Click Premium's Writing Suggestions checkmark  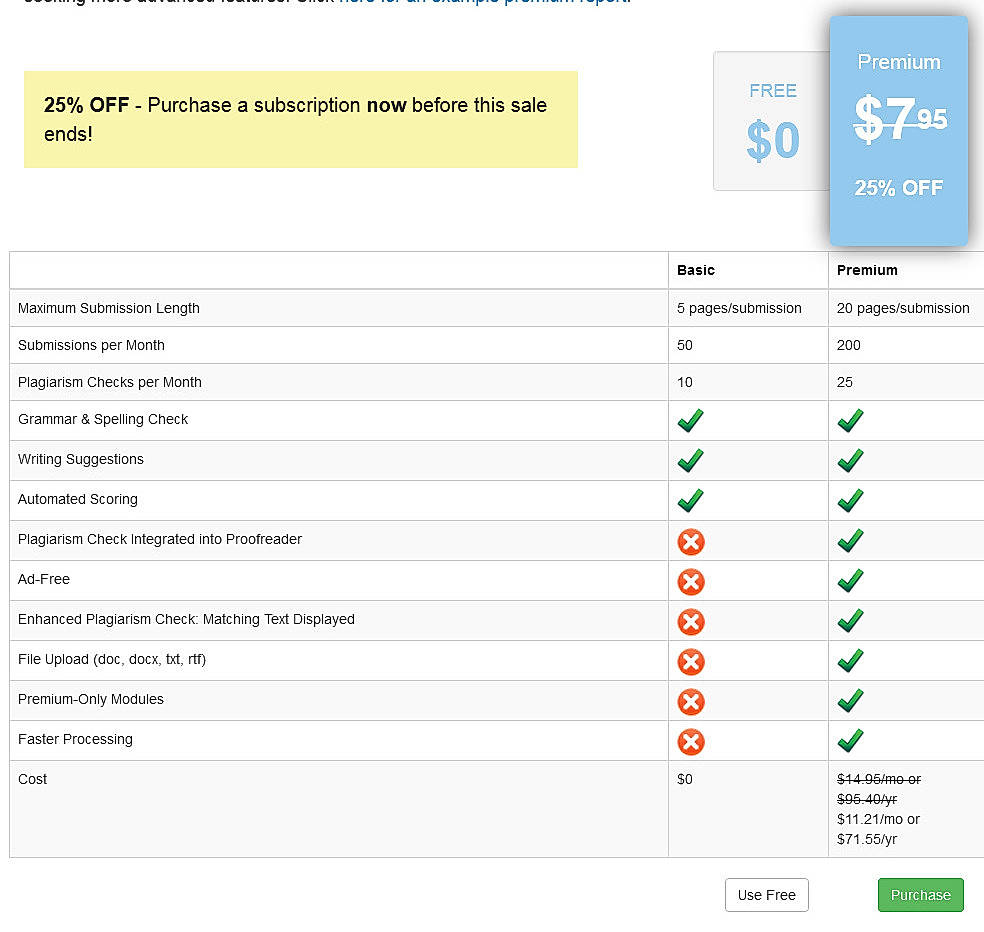pos(850,460)
